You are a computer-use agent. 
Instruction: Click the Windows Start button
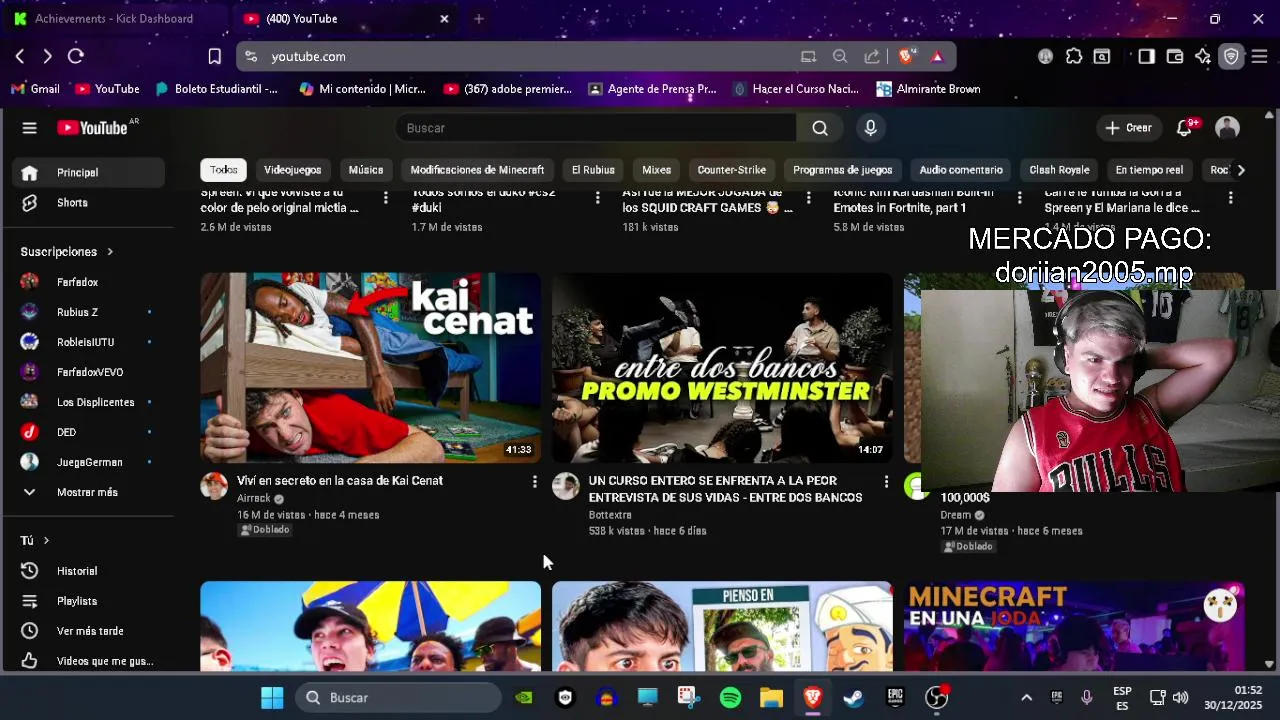point(272,698)
